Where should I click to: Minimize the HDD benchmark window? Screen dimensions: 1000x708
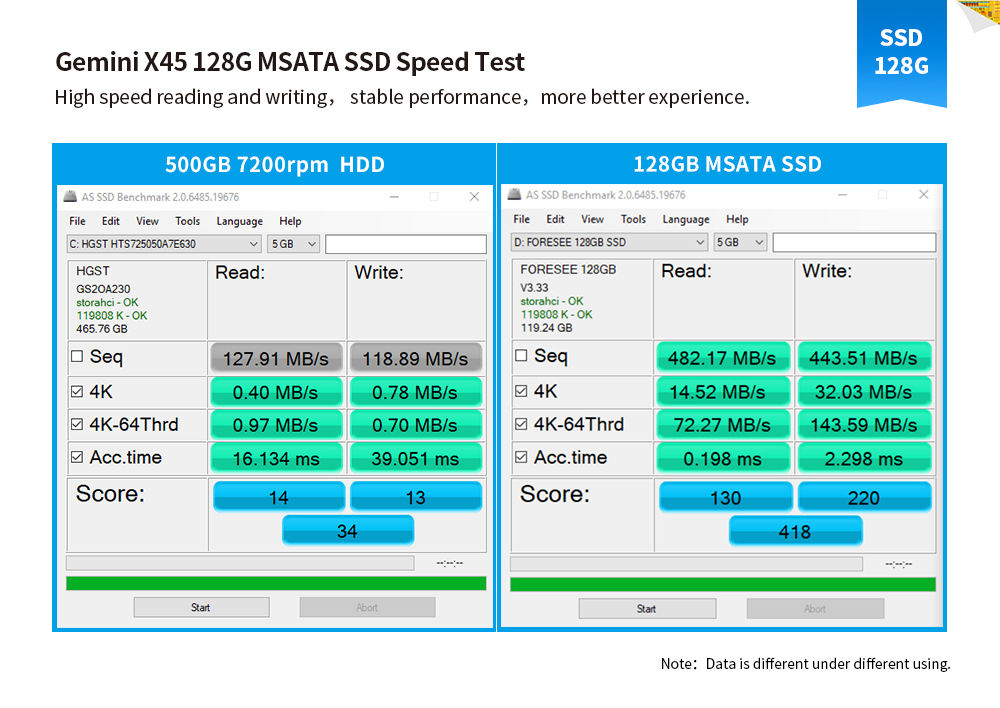(x=394, y=196)
